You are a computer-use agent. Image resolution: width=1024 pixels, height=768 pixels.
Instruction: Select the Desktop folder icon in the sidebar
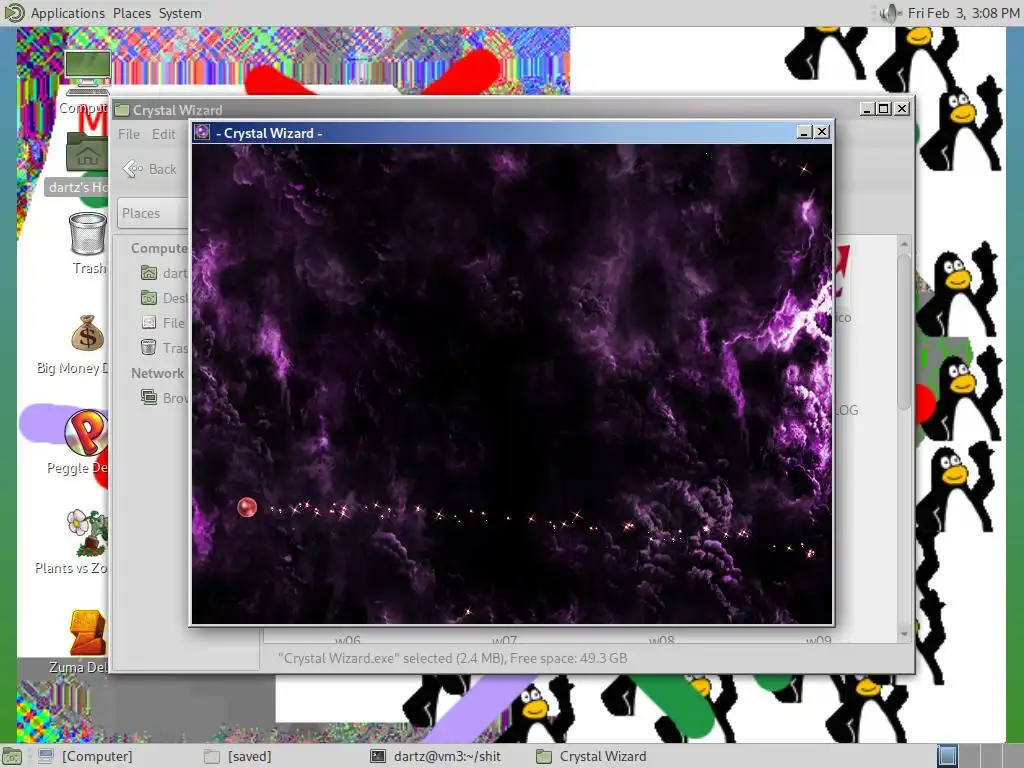click(149, 298)
